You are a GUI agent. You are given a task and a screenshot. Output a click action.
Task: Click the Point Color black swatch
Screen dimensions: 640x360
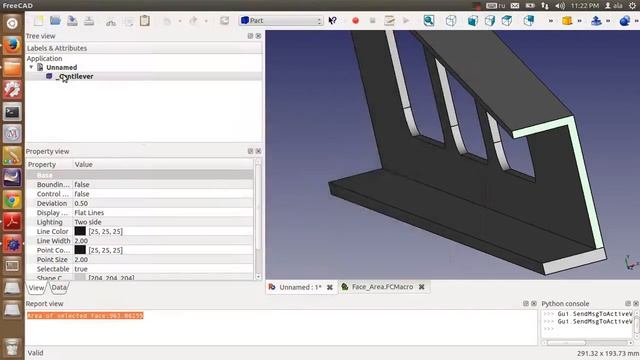coord(80,250)
